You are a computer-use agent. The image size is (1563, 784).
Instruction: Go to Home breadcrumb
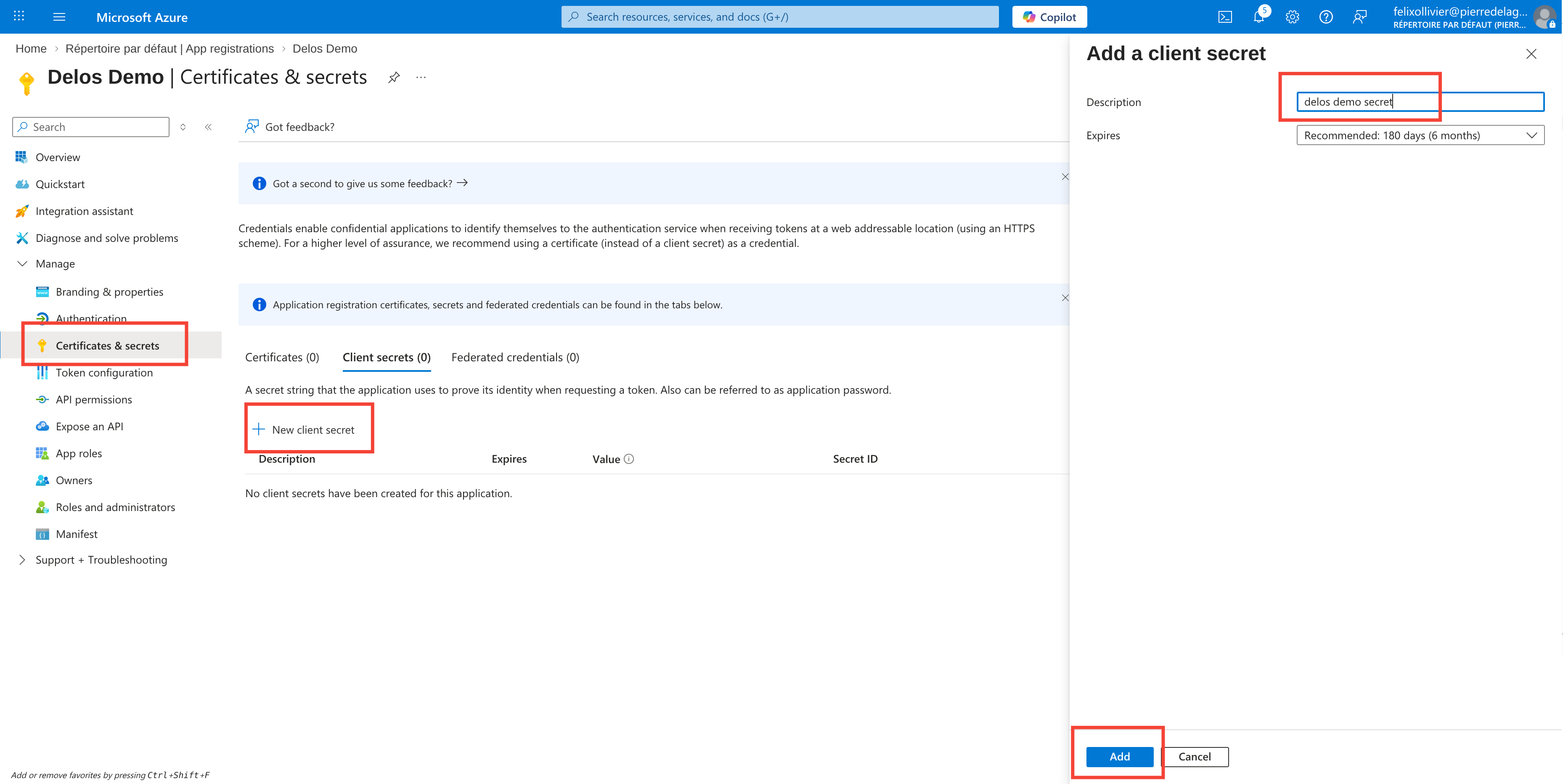click(31, 48)
